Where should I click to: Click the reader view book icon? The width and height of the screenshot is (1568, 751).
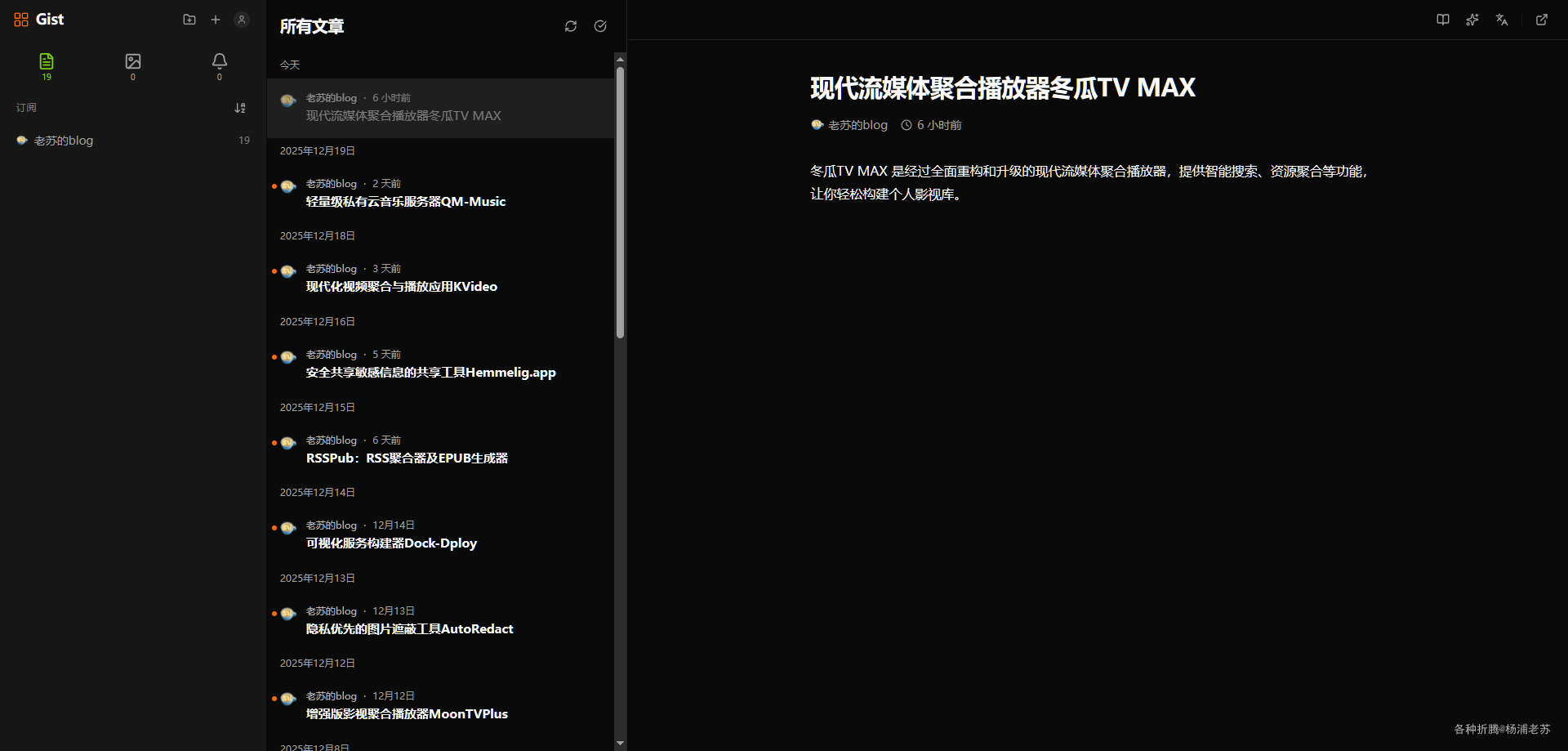[x=1443, y=20]
